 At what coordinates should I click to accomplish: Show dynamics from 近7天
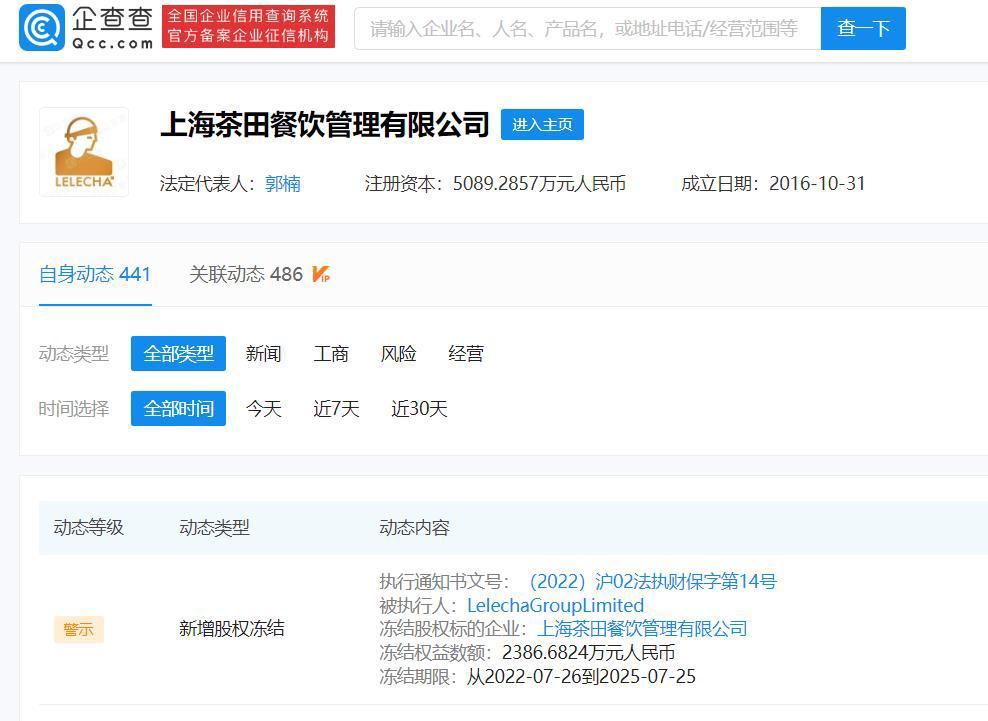[x=336, y=408]
